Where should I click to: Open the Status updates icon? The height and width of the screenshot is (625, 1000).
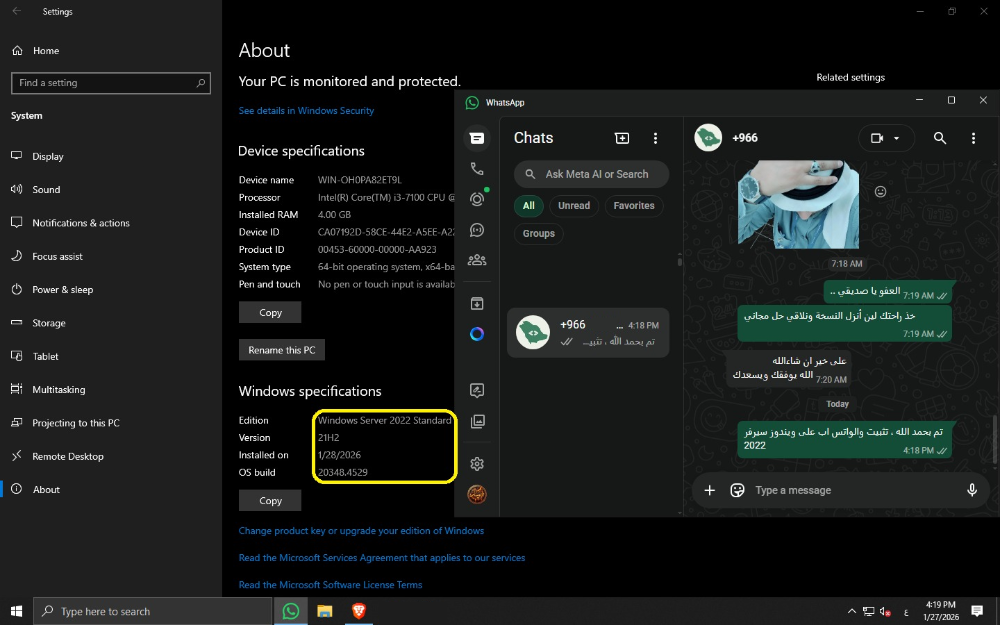477,199
